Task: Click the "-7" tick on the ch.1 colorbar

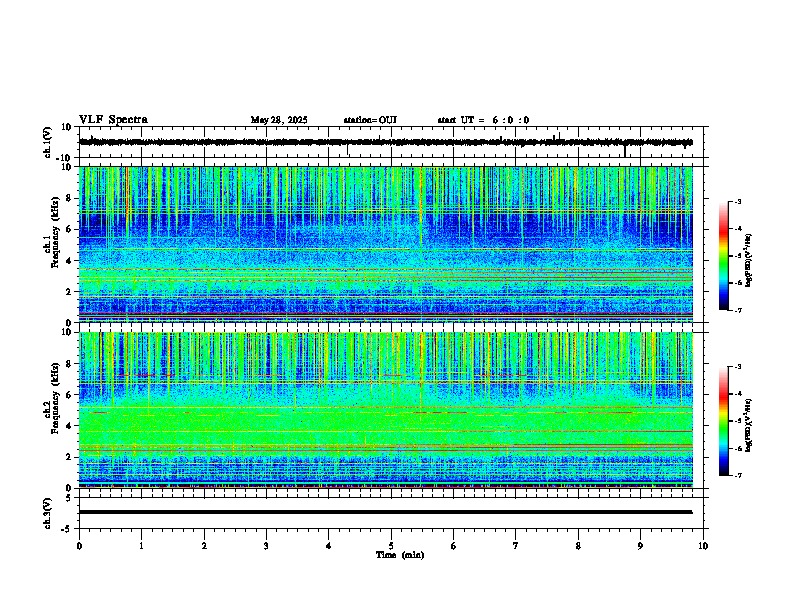Action: coord(738,311)
